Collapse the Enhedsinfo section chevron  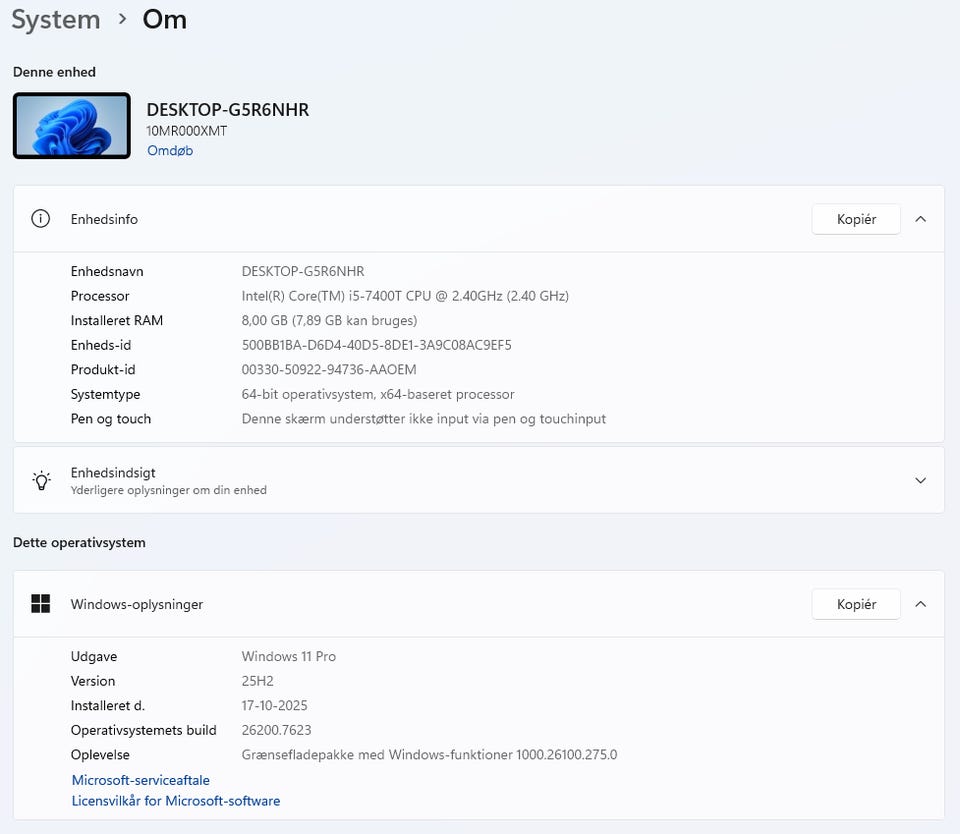click(920, 219)
